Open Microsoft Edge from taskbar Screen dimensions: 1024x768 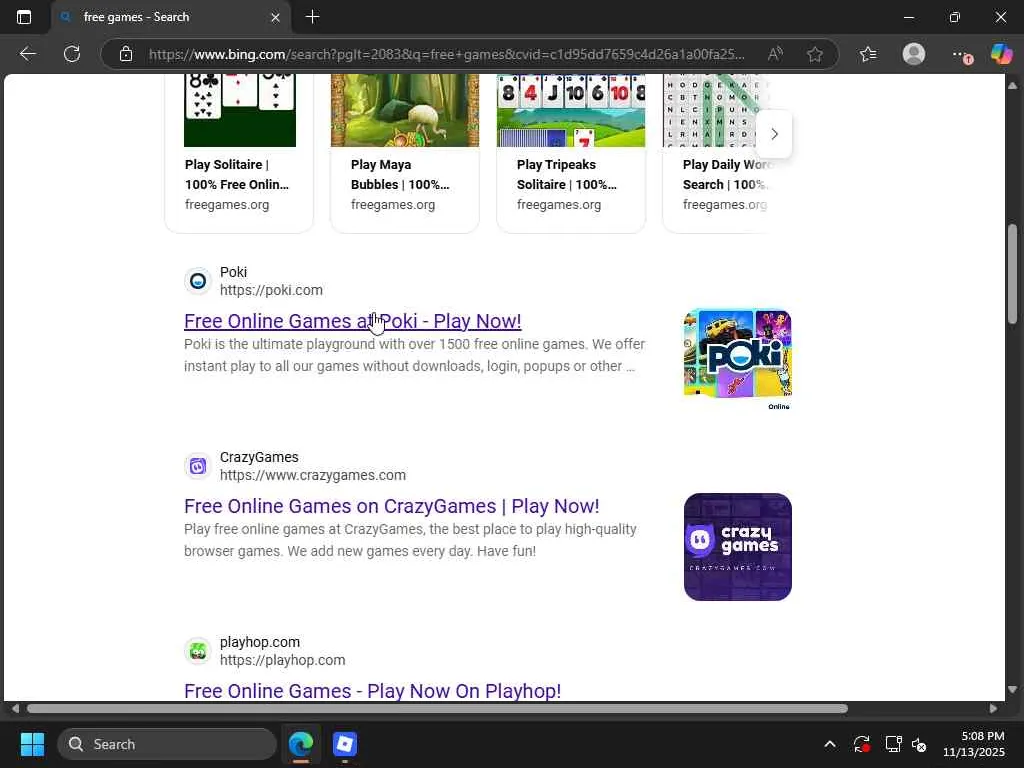click(301, 744)
